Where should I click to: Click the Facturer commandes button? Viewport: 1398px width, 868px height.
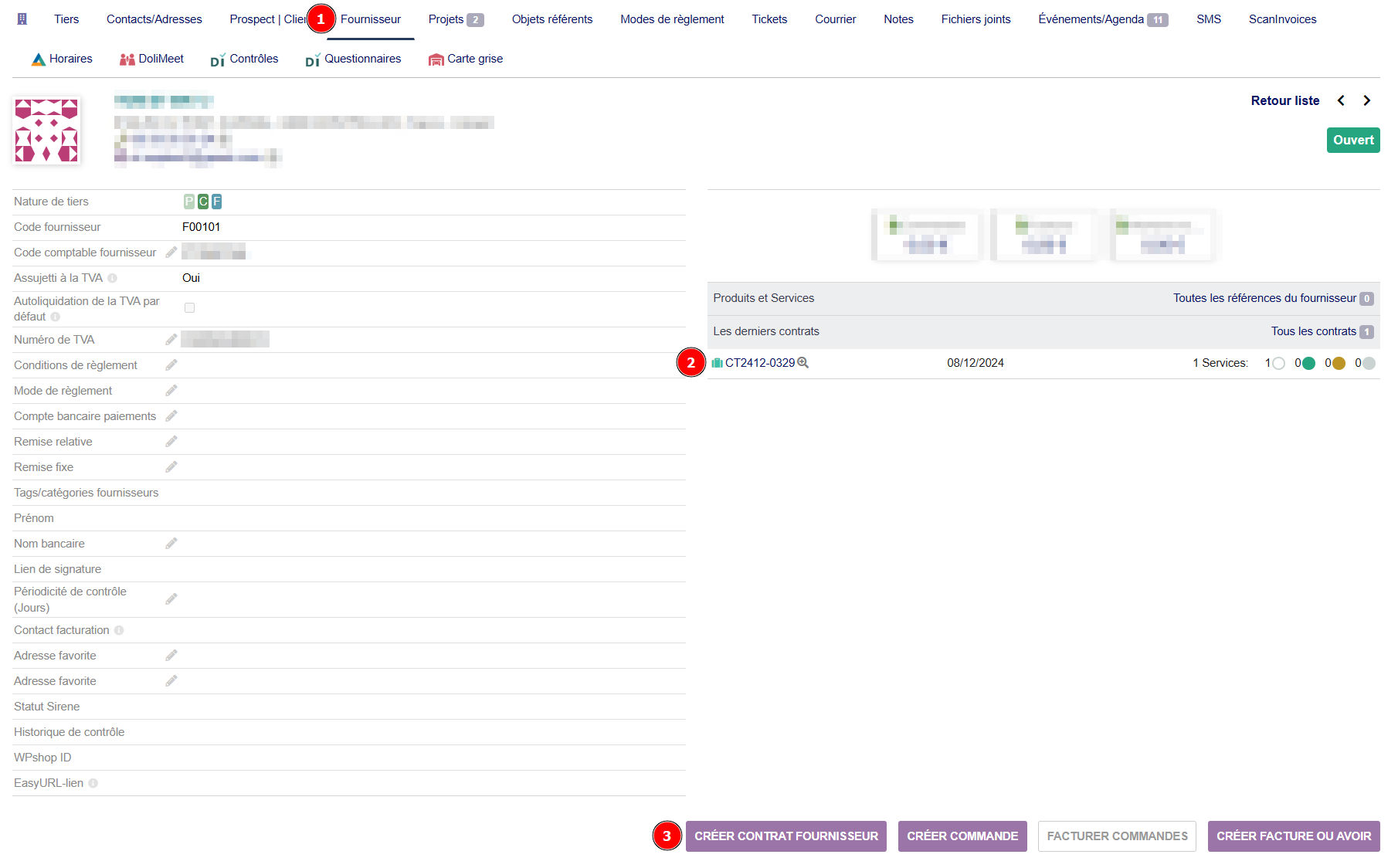[1117, 836]
